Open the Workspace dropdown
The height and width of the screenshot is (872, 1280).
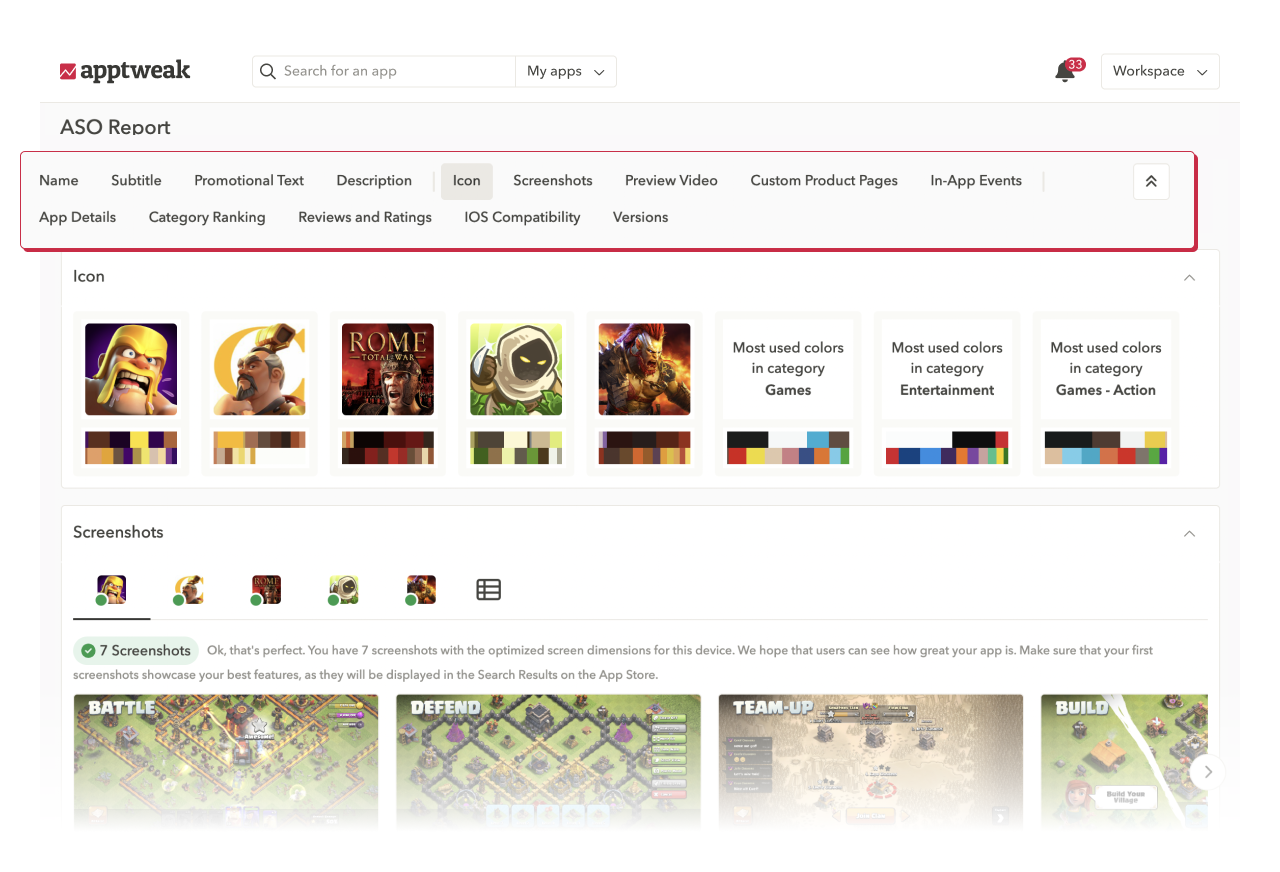(1160, 71)
